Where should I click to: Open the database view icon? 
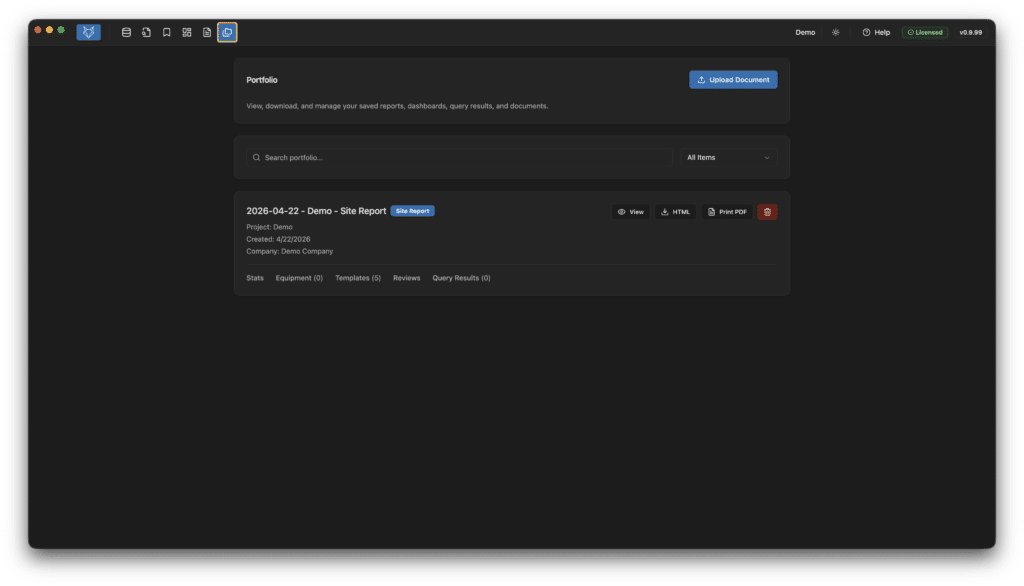[126, 32]
